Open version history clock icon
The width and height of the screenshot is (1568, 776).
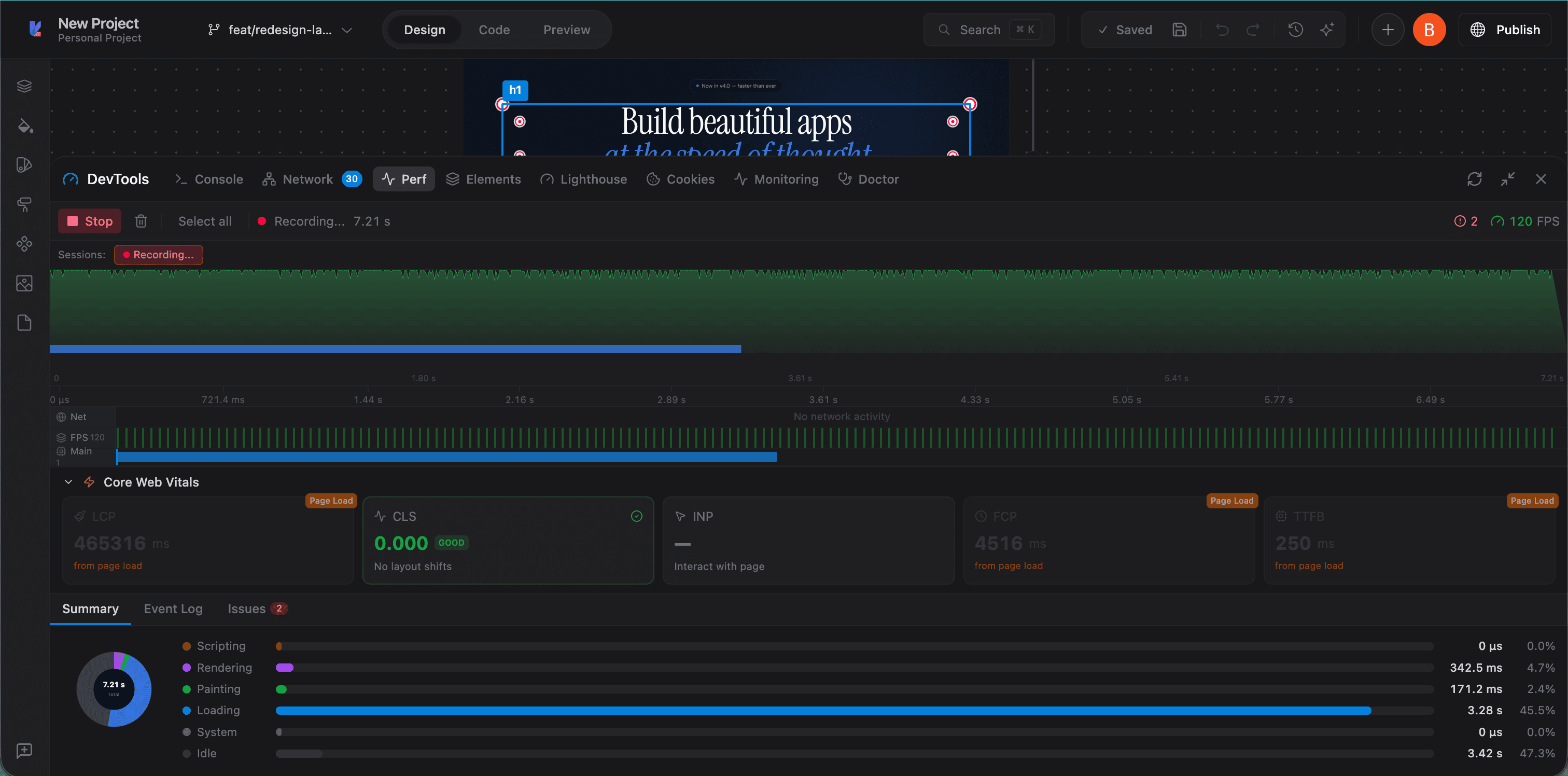[x=1295, y=29]
